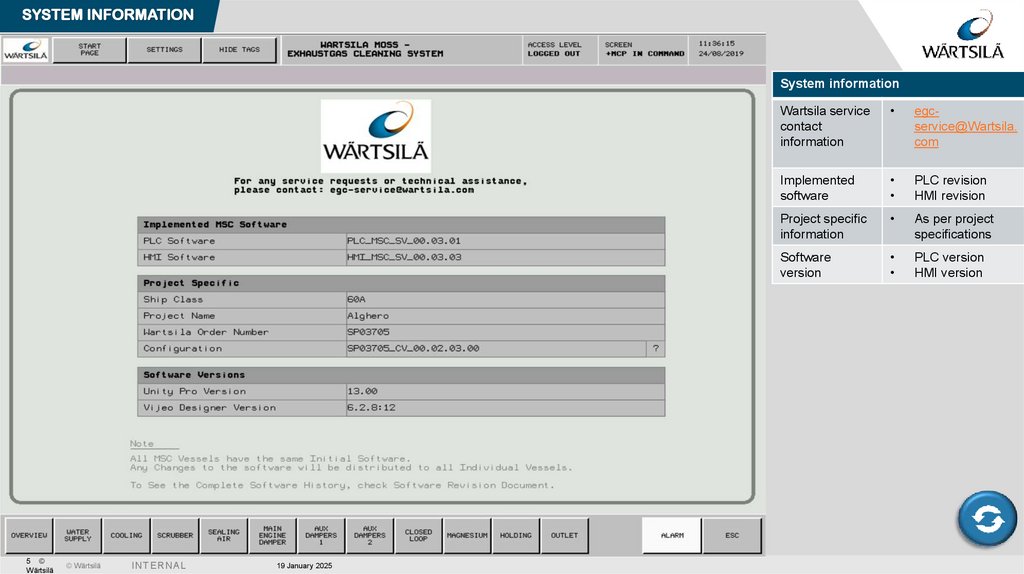Click the Implemented MSC Software header
1024x574 pixels.
[401, 225]
